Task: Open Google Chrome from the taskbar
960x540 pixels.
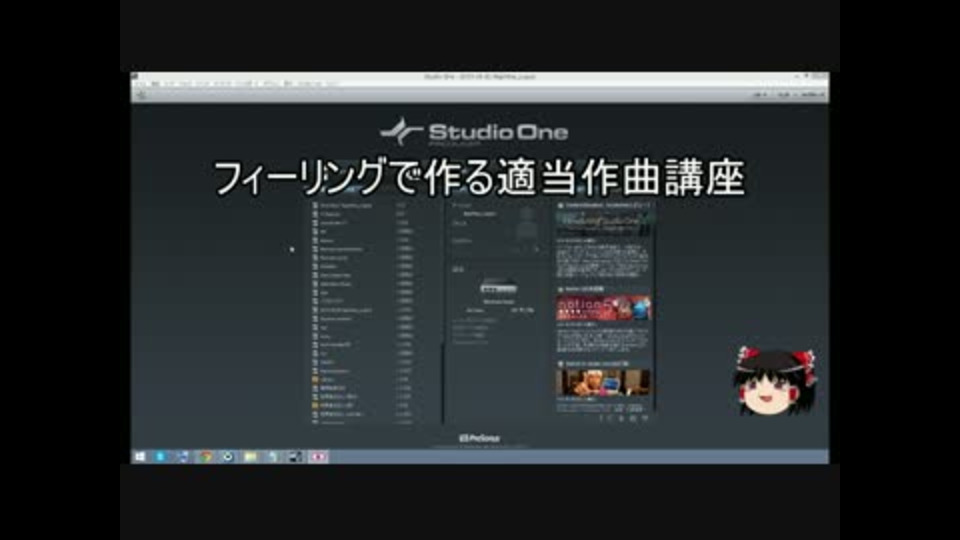Action: point(206,457)
